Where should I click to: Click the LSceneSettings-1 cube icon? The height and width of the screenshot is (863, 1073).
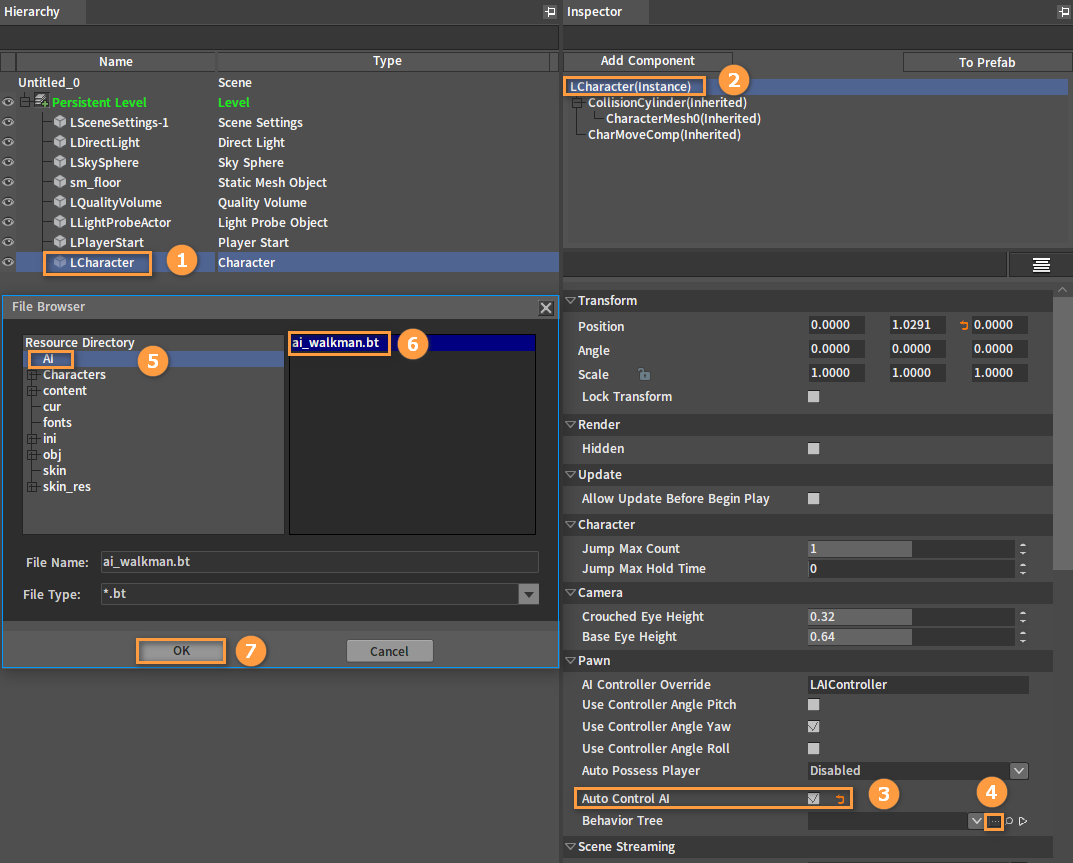point(60,122)
